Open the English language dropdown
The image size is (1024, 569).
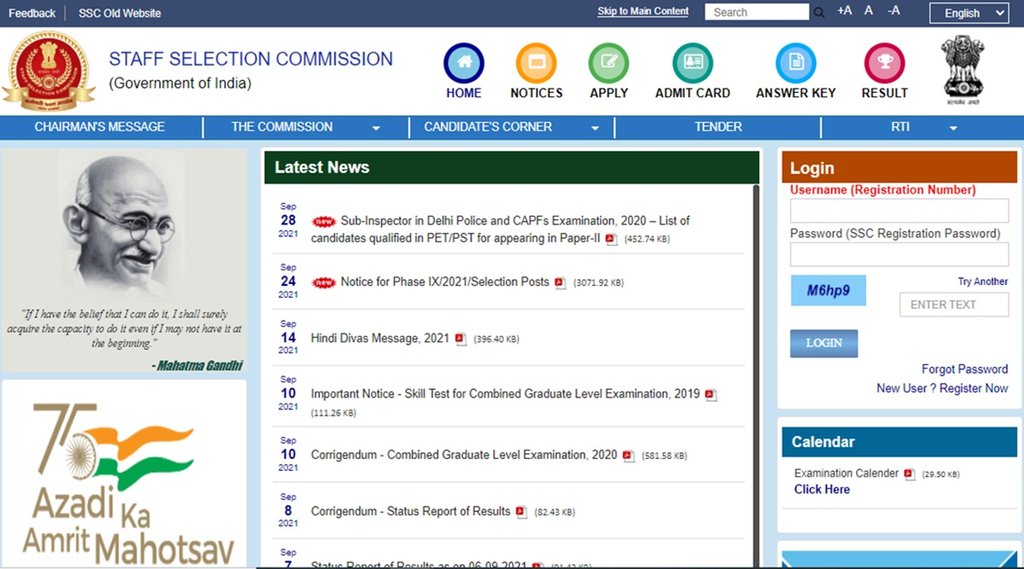(x=969, y=13)
